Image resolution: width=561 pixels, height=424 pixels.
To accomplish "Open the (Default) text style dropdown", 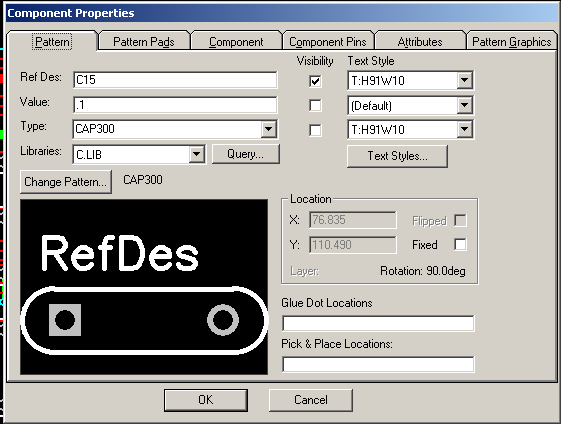I will click(464, 106).
